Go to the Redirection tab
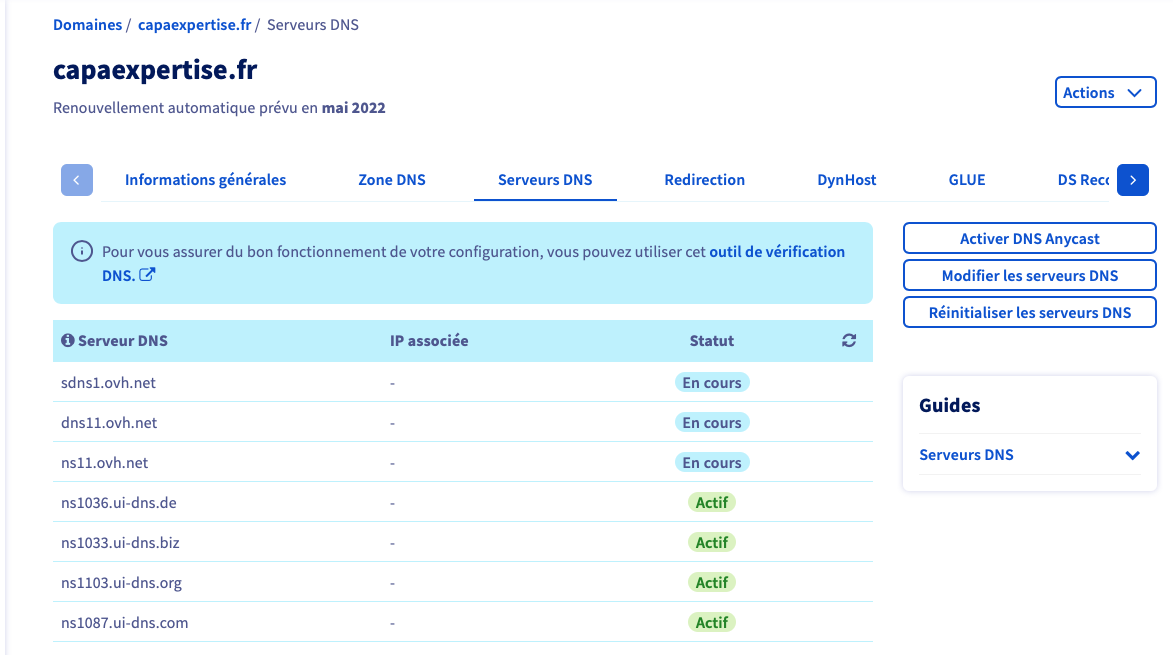The height and width of the screenshot is (655, 1173). pos(704,180)
